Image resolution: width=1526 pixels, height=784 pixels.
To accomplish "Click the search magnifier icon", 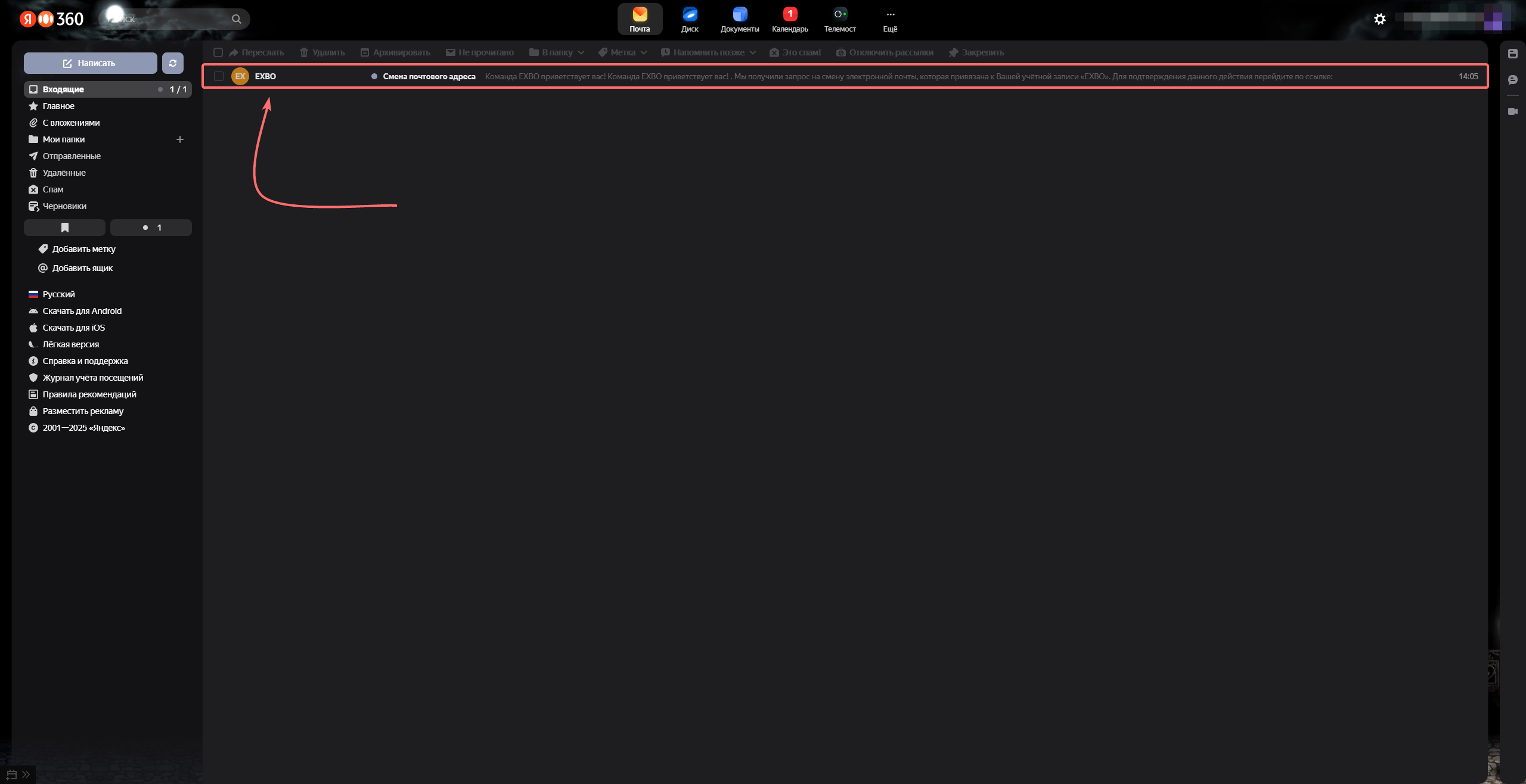I will pyautogui.click(x=237, y=19).
